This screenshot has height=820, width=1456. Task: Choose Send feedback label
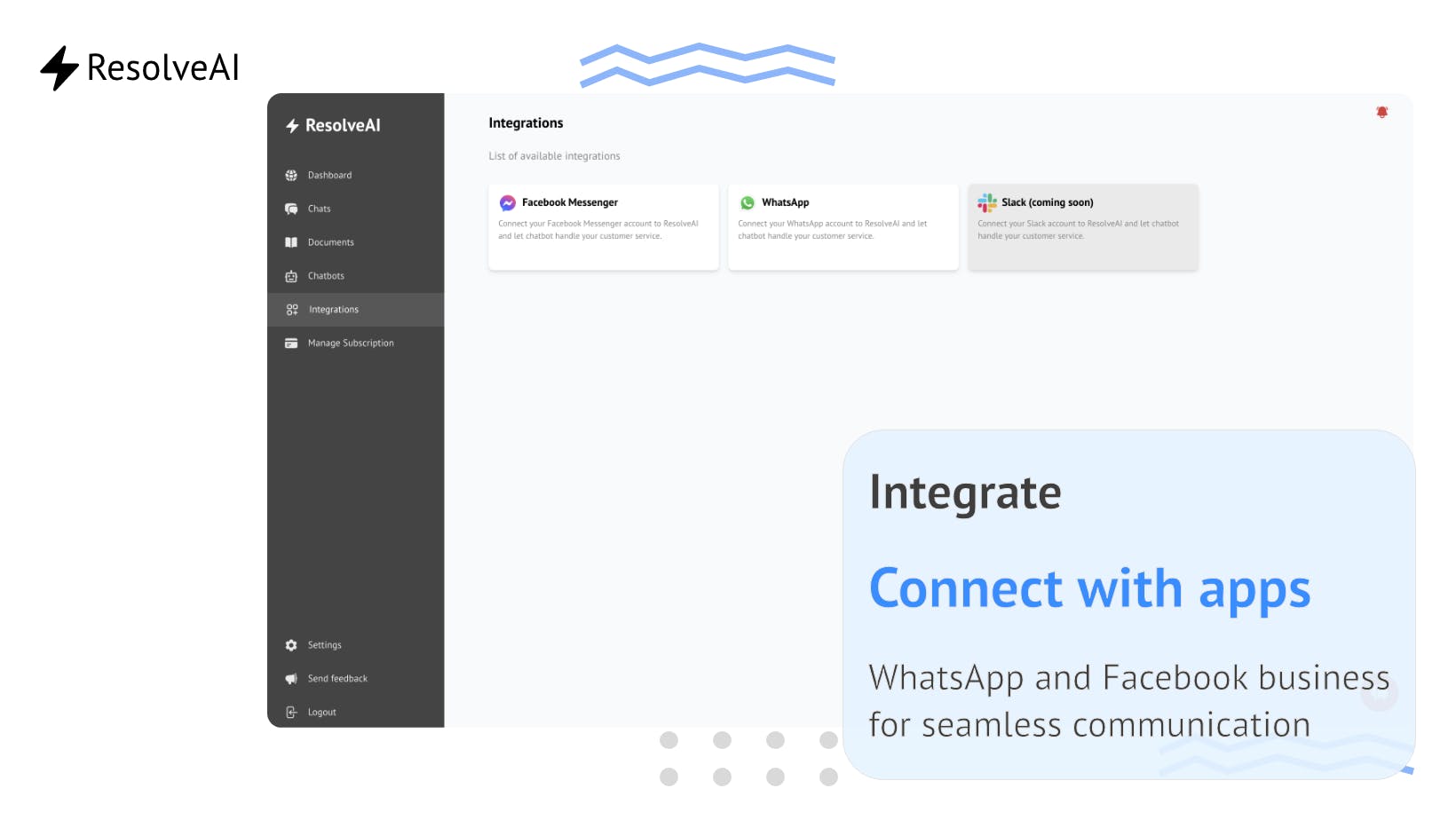[x=337, y=679]
